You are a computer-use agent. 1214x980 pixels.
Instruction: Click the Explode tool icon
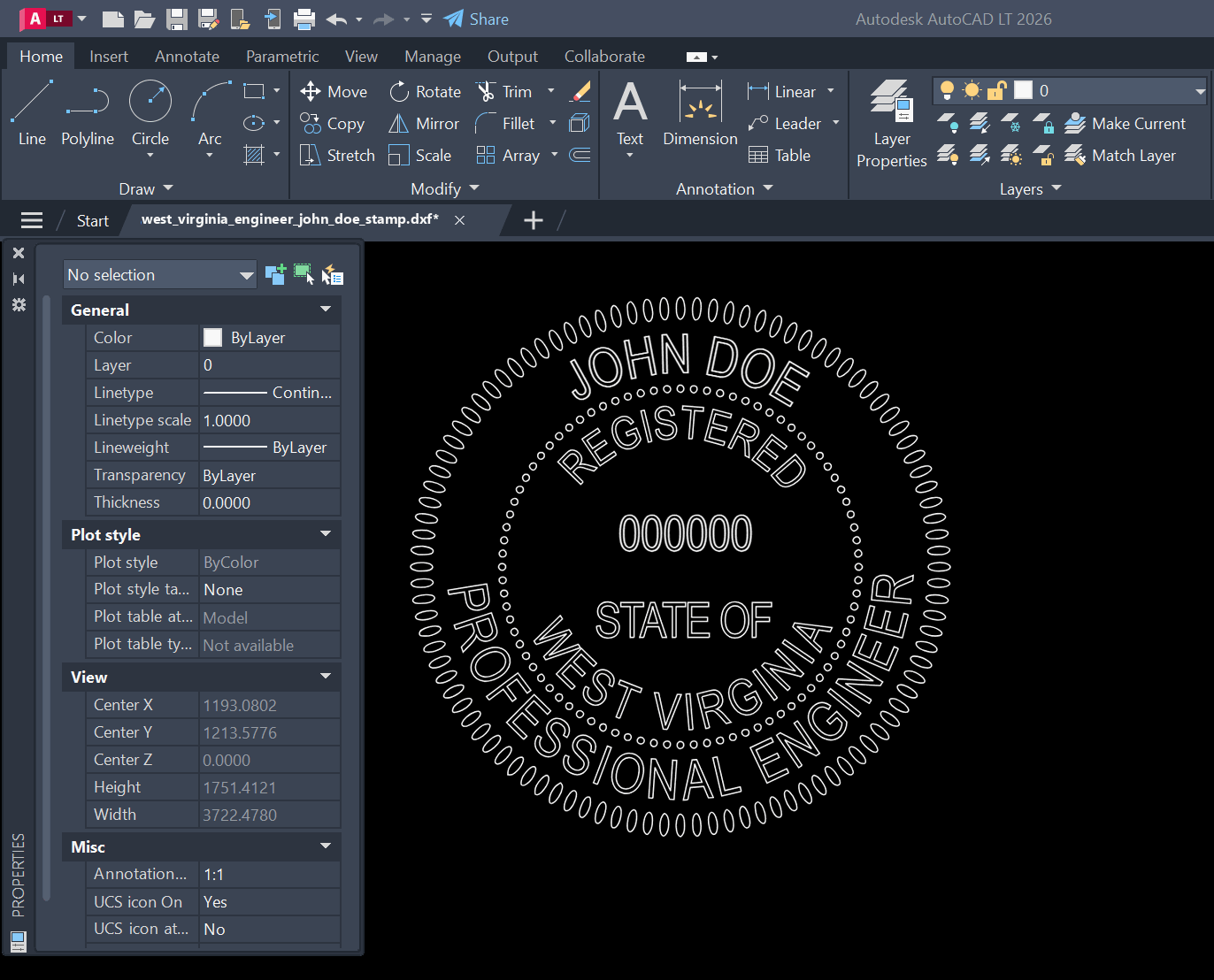(x=580, y=123)
